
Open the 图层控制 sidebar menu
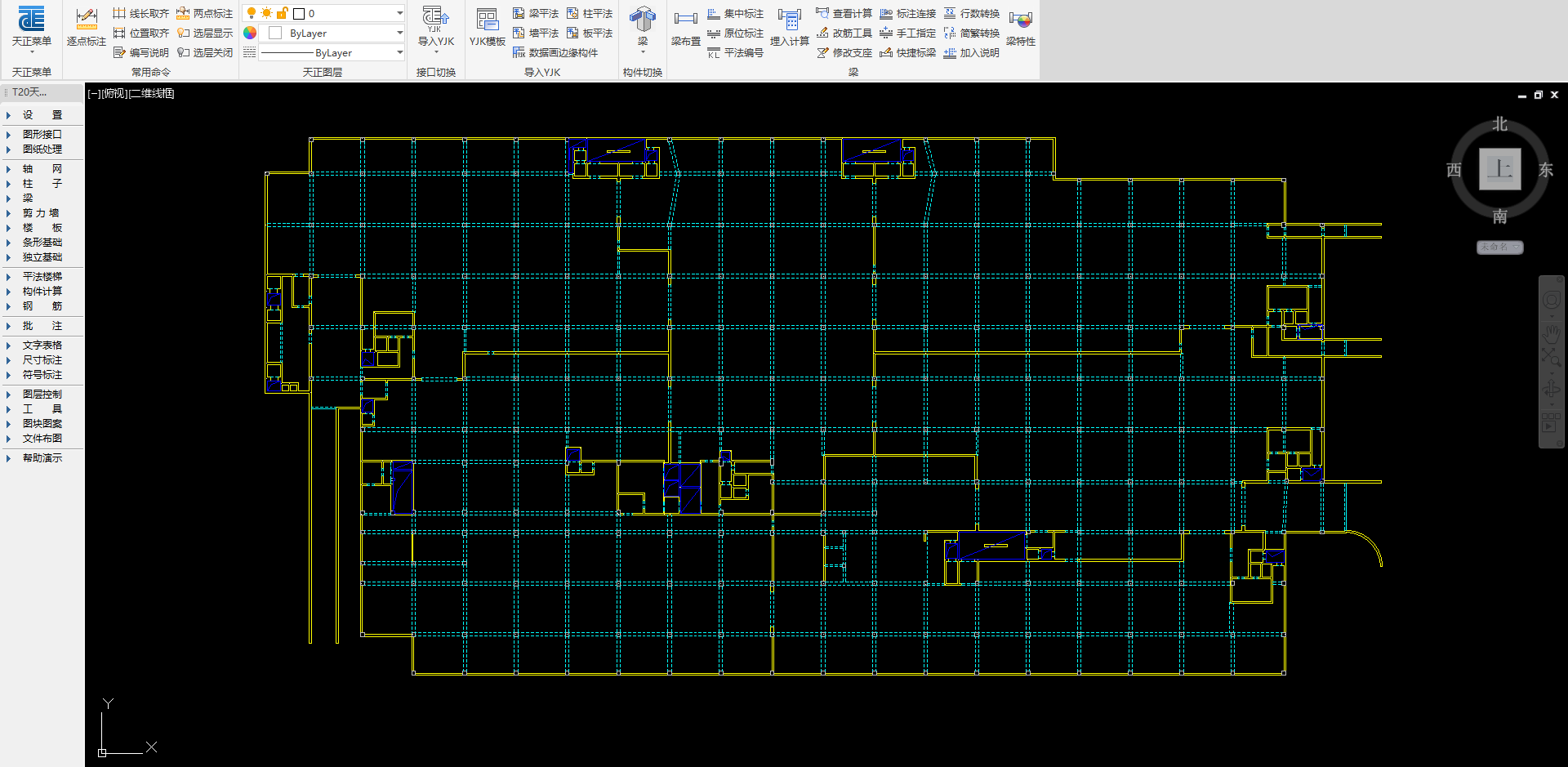coord(42,395)
